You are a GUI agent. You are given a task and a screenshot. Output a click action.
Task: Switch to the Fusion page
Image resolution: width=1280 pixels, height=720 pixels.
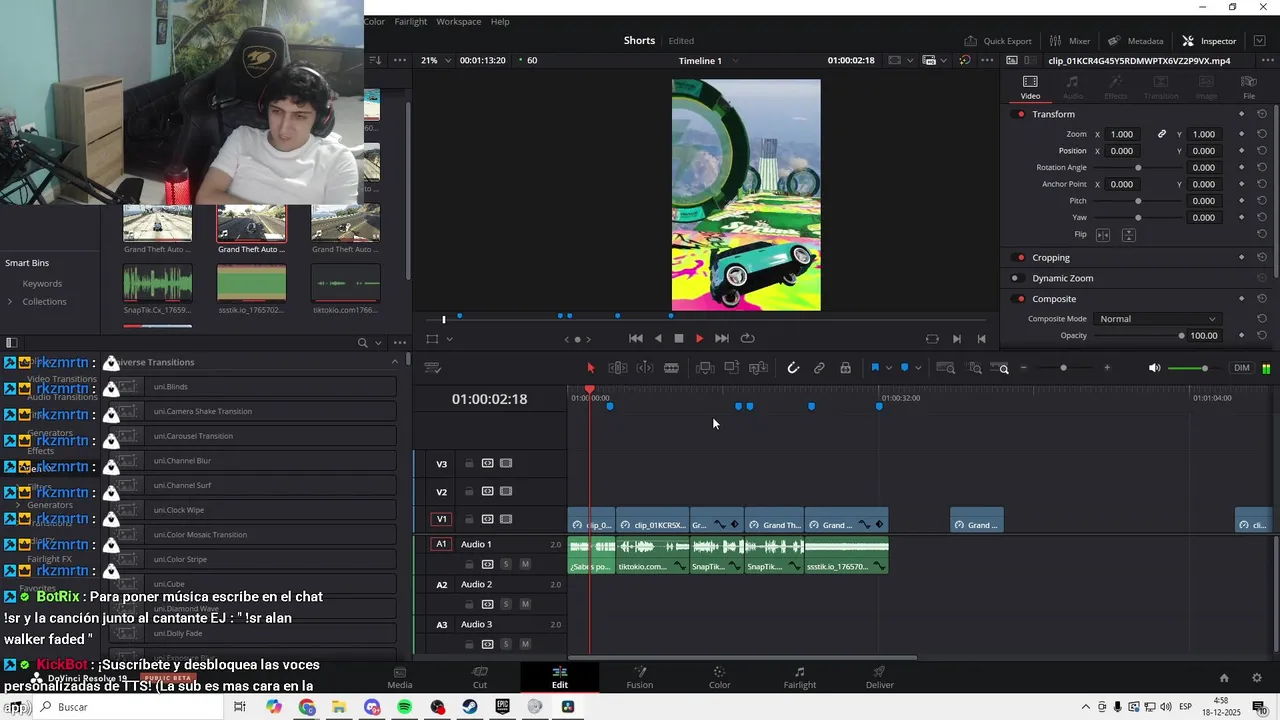pos(640,677)
